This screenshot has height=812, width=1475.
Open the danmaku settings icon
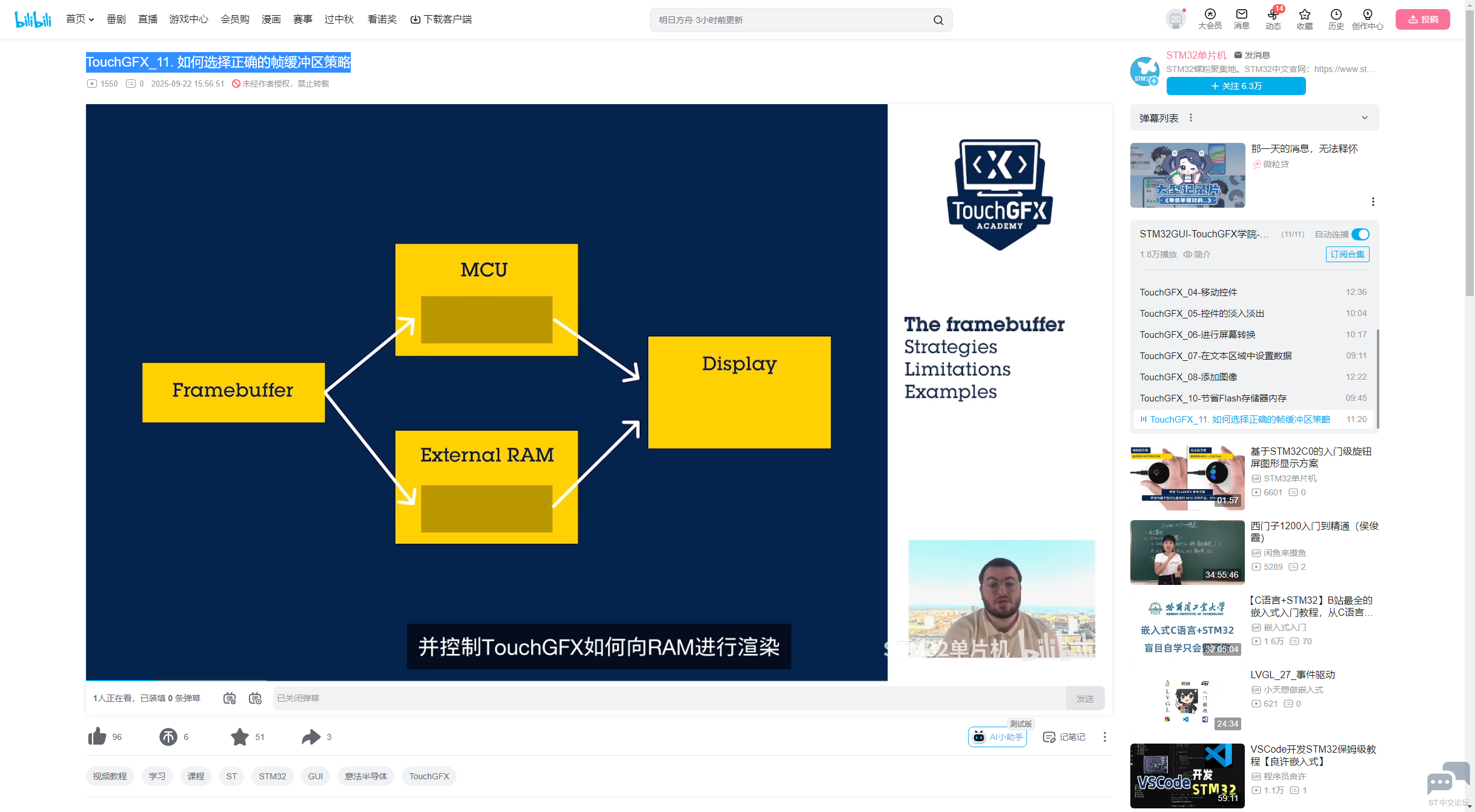[255, 698]
